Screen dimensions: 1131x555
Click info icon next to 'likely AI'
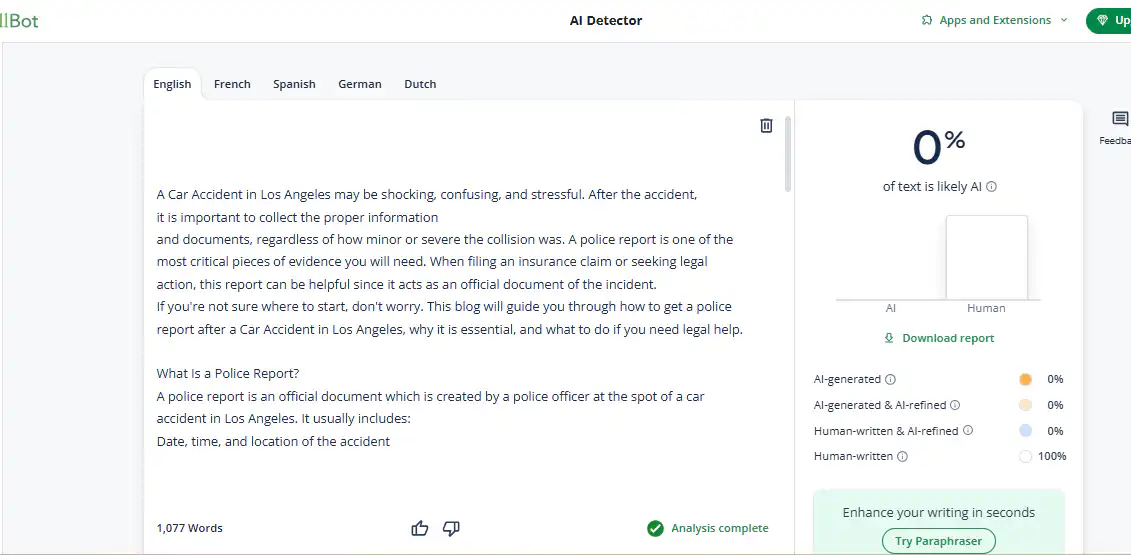pyautogui.click(x=992, y=186)
